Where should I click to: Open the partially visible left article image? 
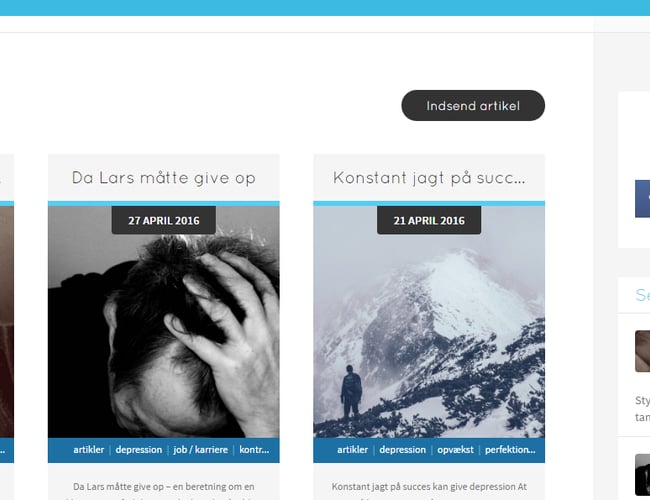(x=7, y=322)
